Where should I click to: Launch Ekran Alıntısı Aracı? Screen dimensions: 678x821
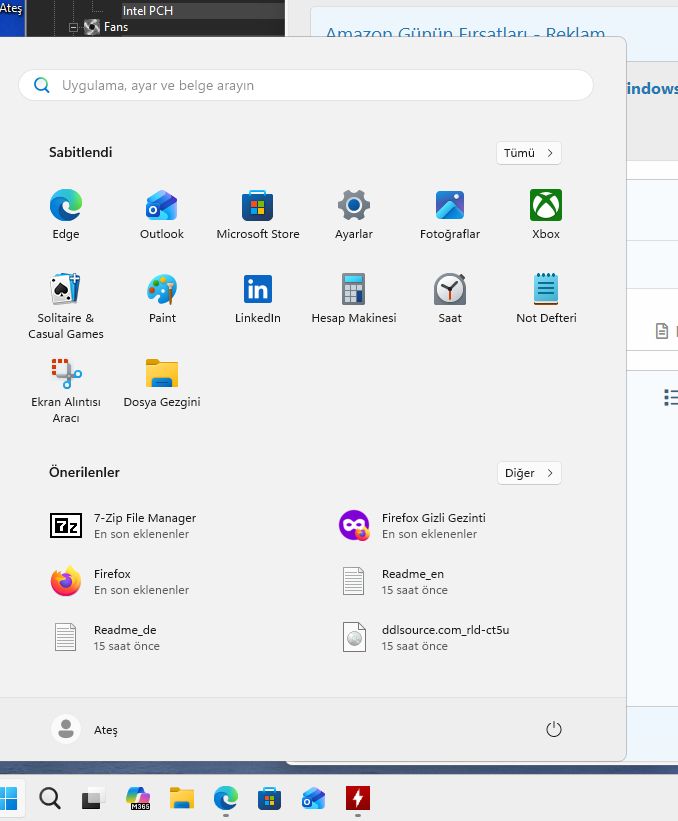66,391
